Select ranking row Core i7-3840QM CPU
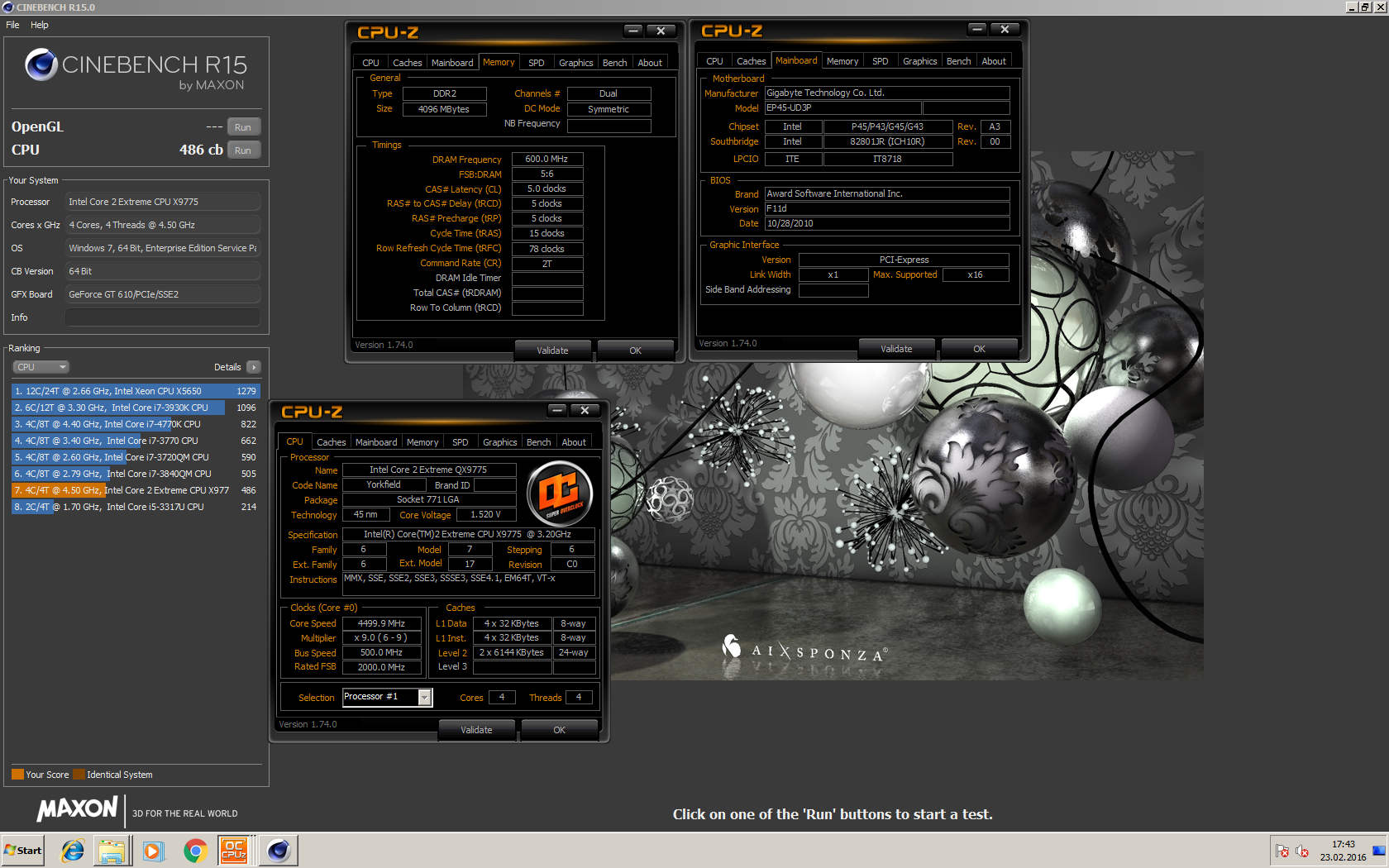This screenshot has height=868, width=1389. 136,474
